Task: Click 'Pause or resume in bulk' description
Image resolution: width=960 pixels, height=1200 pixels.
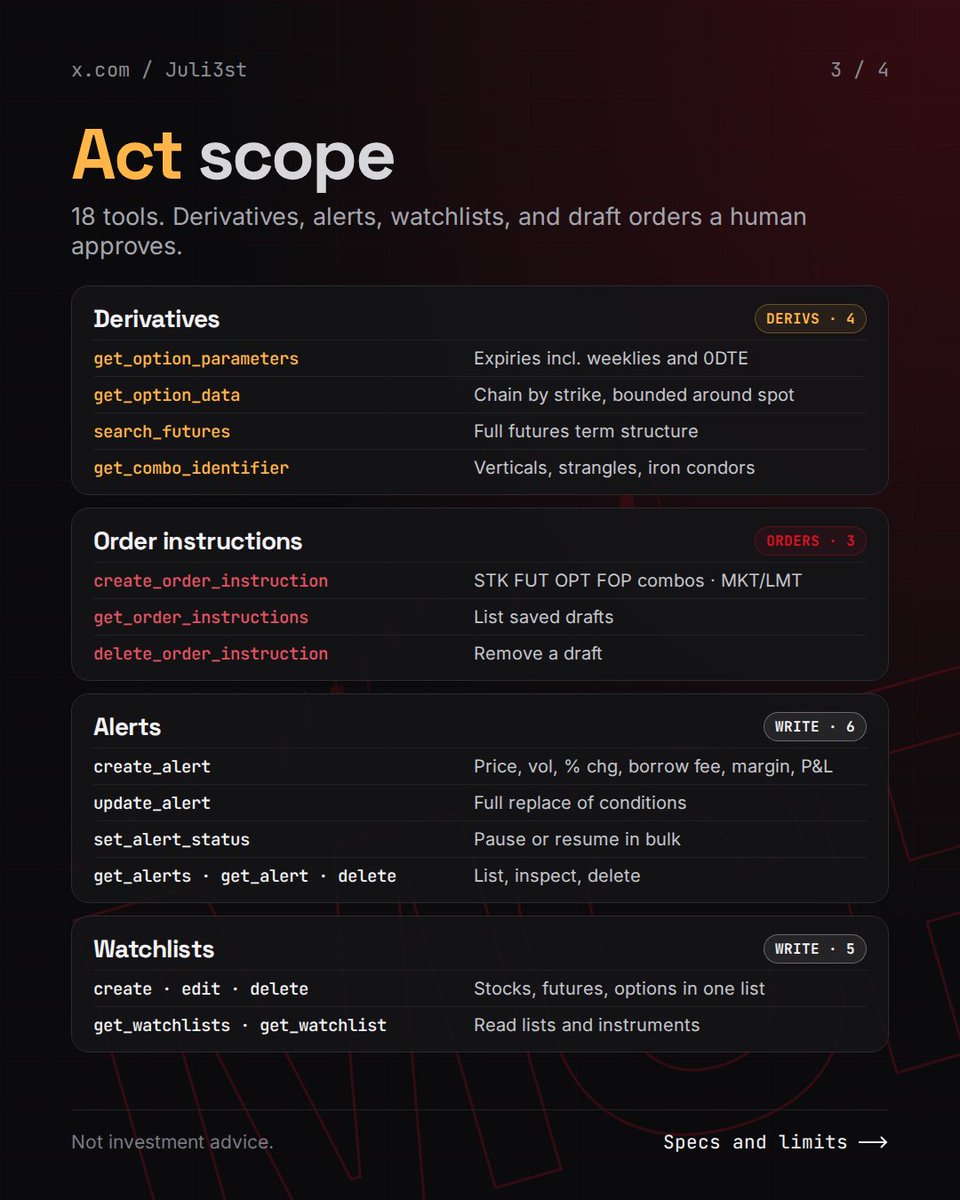Action: click(577, 839)
